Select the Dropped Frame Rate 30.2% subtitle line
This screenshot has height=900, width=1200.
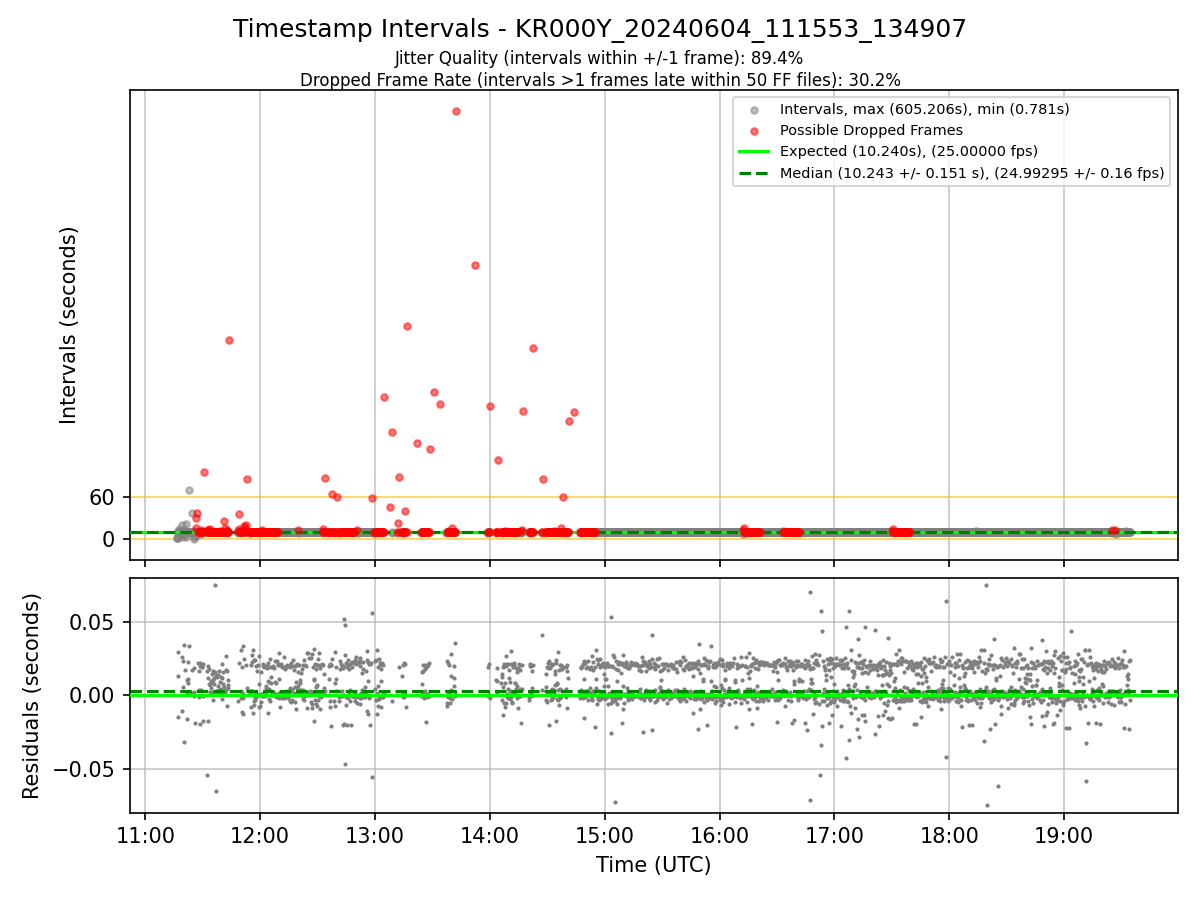pyautogui.click(x=600, y=80)
